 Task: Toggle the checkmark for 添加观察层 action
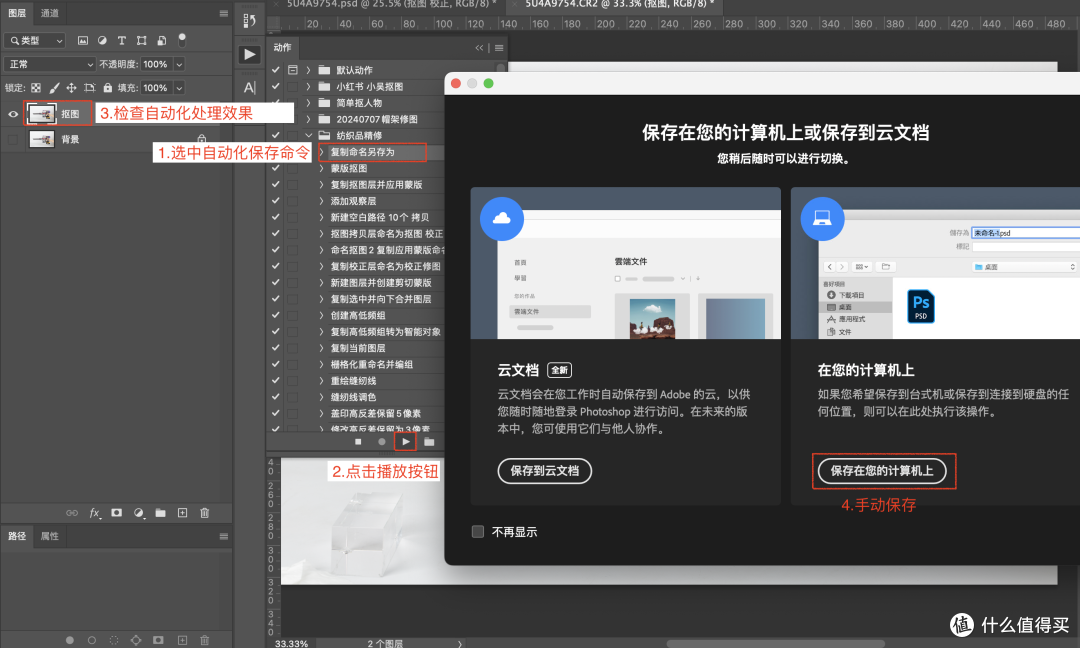pos(276,201)
